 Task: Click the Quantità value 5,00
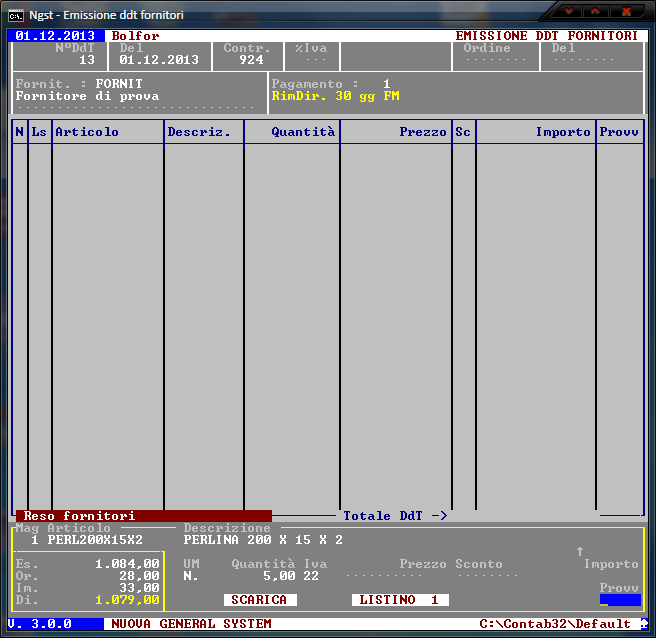(x=279, y=576)
